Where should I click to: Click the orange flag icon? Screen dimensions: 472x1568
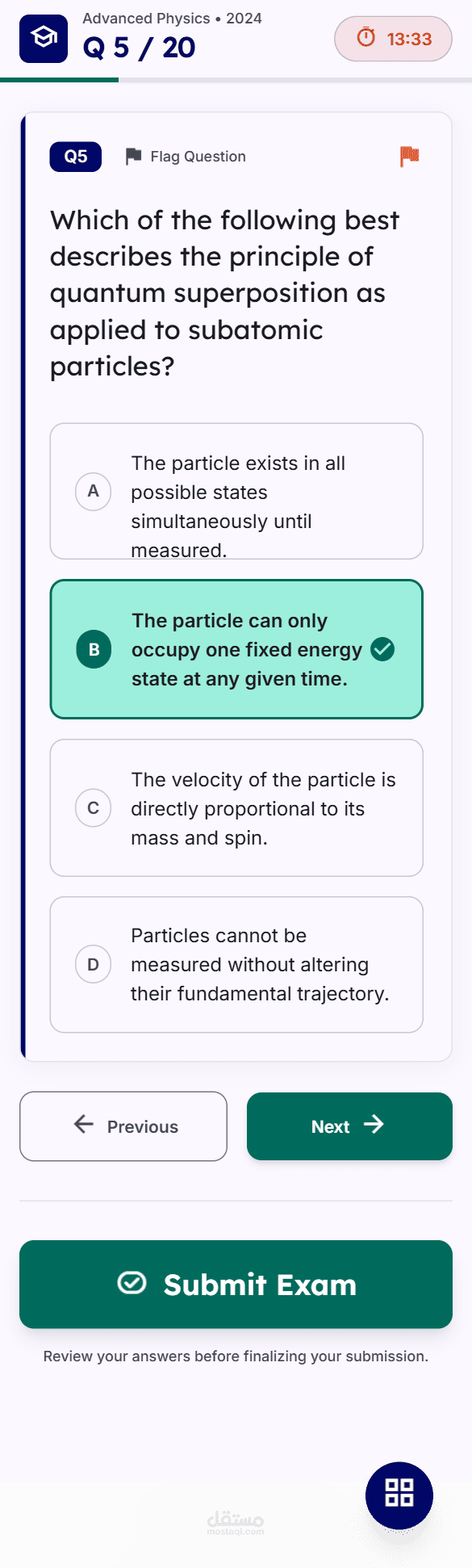click(410, 156)
